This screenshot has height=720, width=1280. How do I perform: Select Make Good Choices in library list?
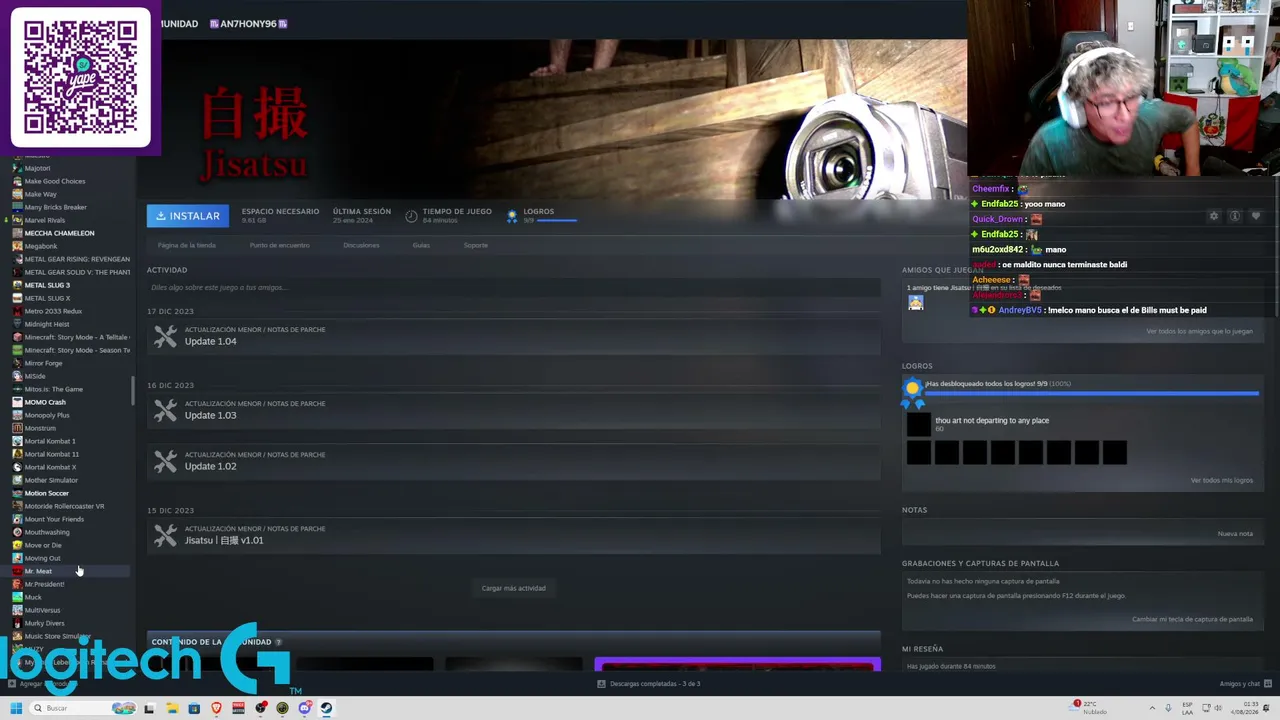tap(55, 181)
